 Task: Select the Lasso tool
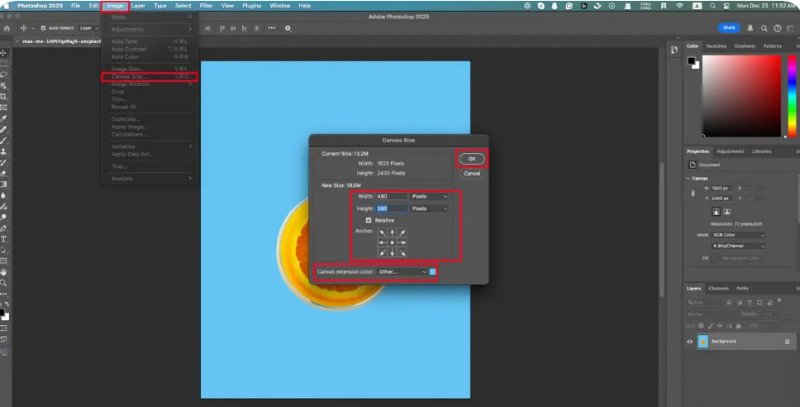click(3, 75)
